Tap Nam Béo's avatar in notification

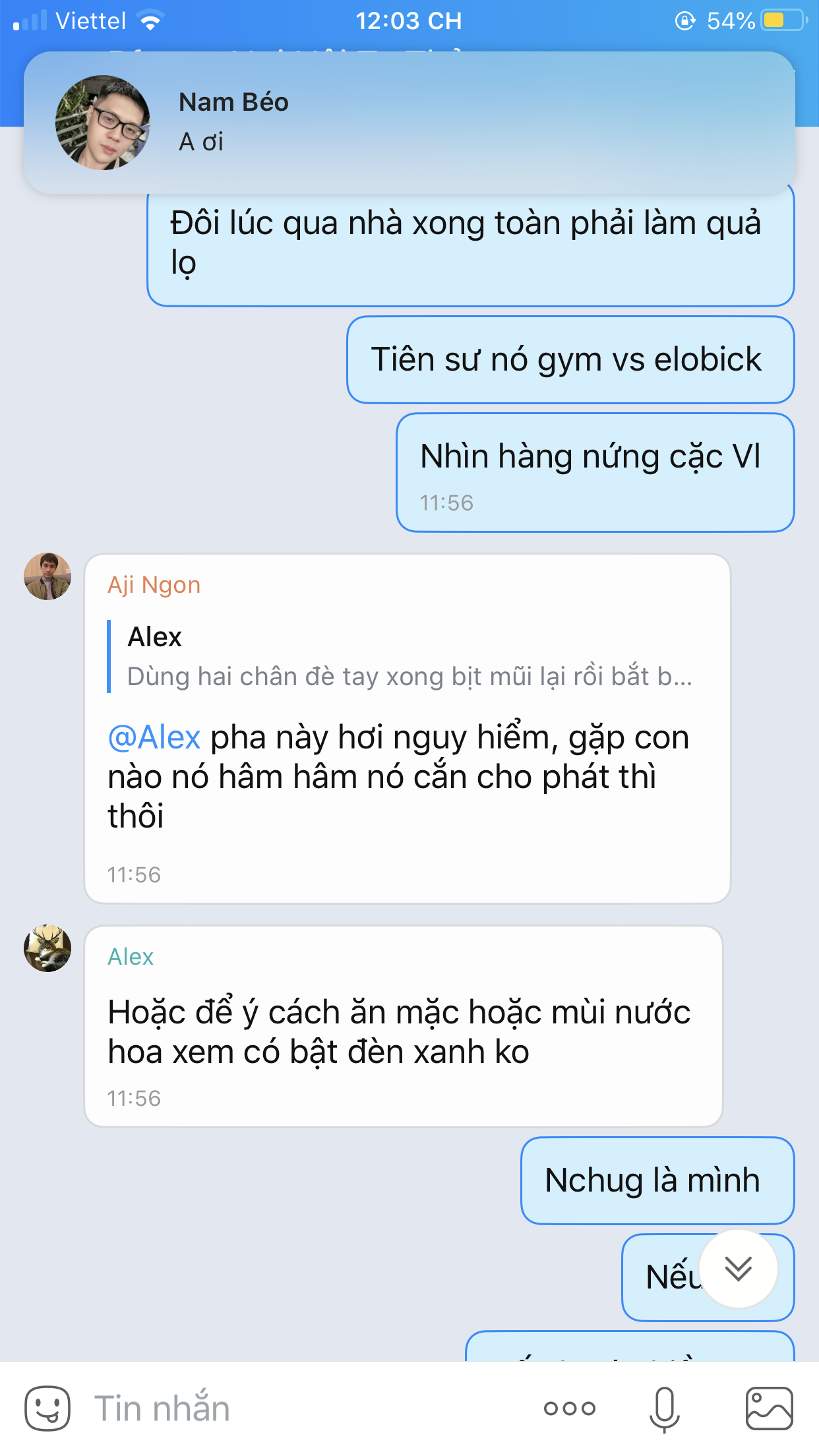(103, 123)
